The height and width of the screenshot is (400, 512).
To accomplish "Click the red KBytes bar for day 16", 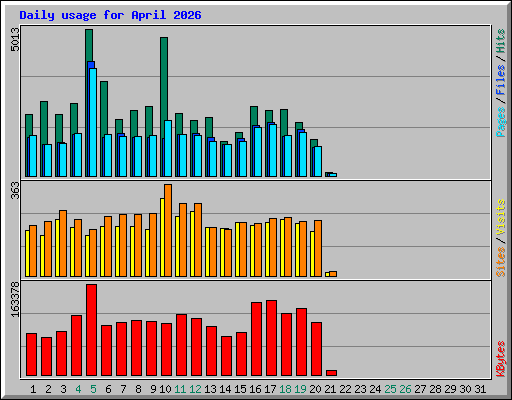I will pos(257,339).
